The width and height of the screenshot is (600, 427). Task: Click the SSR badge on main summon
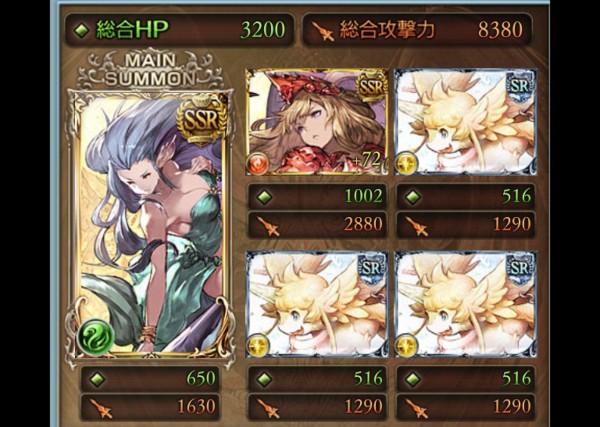pyautogui.click(x=201, y=119)
